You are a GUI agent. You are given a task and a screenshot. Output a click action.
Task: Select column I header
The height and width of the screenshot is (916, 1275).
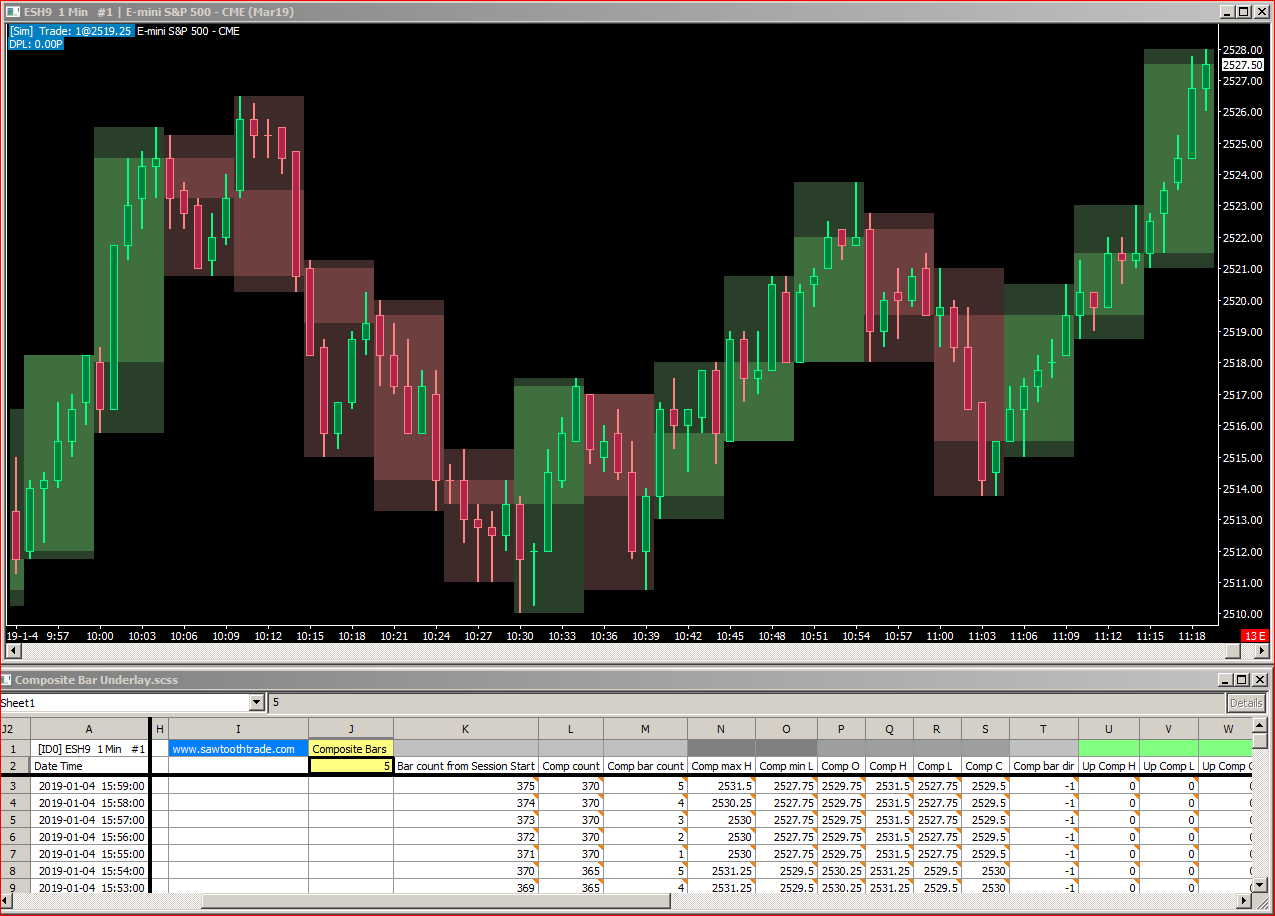238,729
